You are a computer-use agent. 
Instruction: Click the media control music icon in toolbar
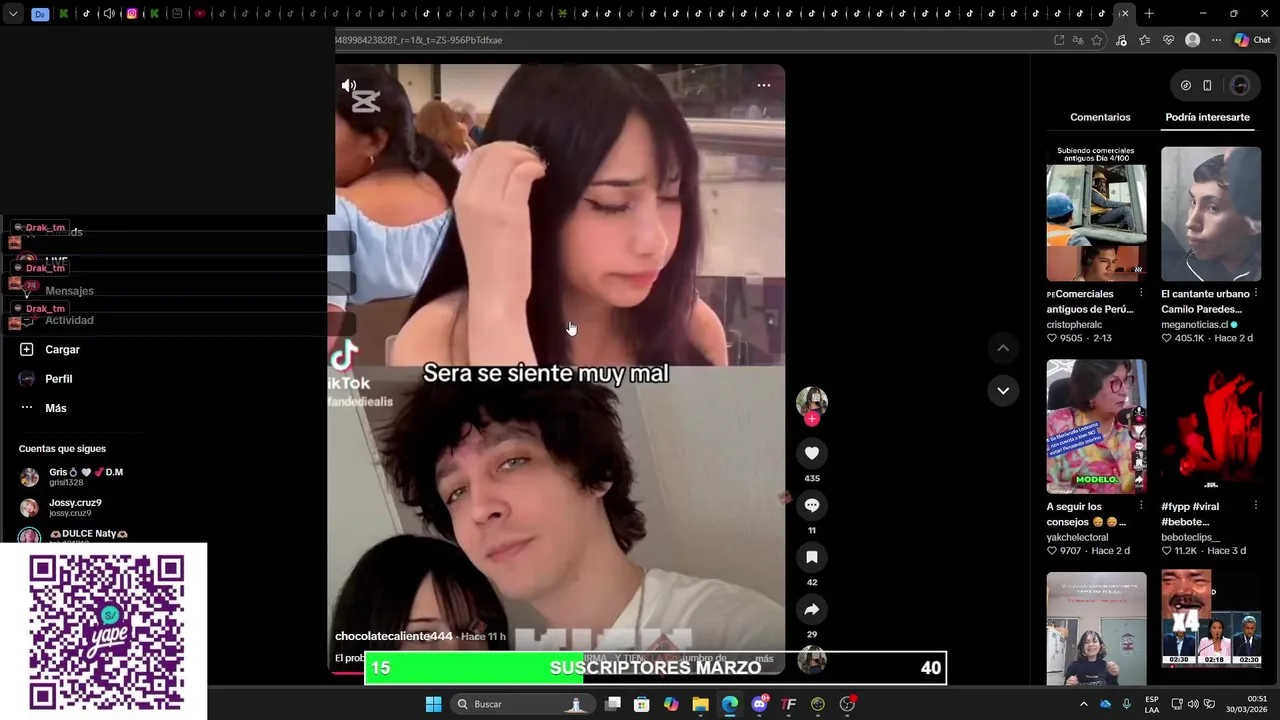click(x=1120, y=40)
